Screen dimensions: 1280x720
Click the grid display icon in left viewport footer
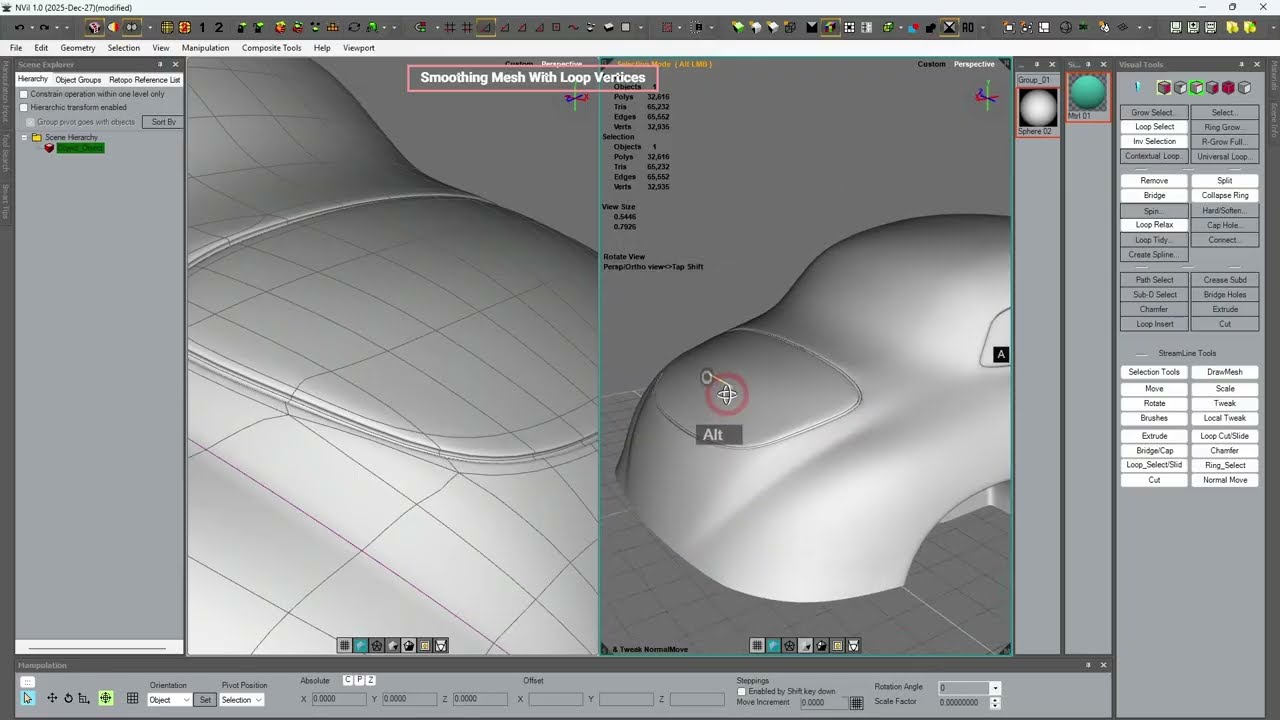pyautogui.click(x=344, y=646)
